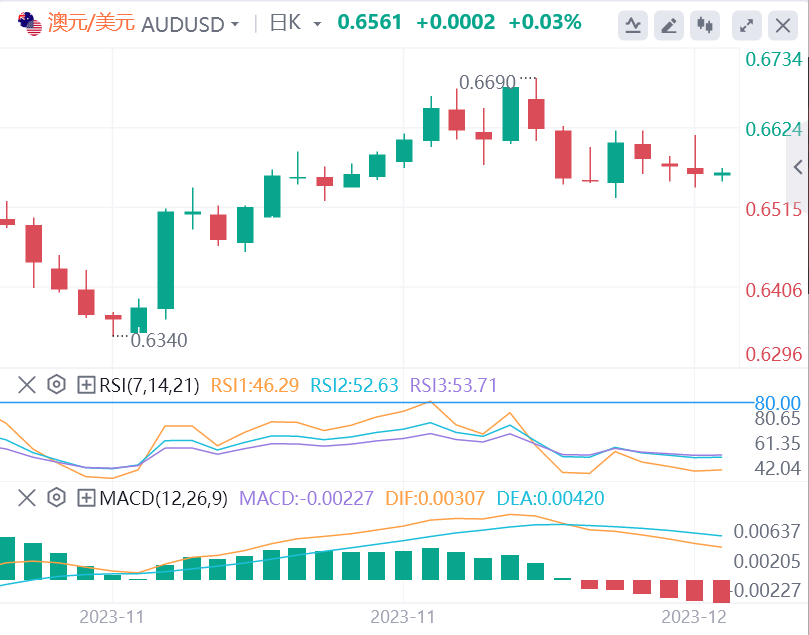Image resolution: width=809 pixels, height=635 pixels.
Task: Close the AUDUSD chart panel
Action: (783, 25)
